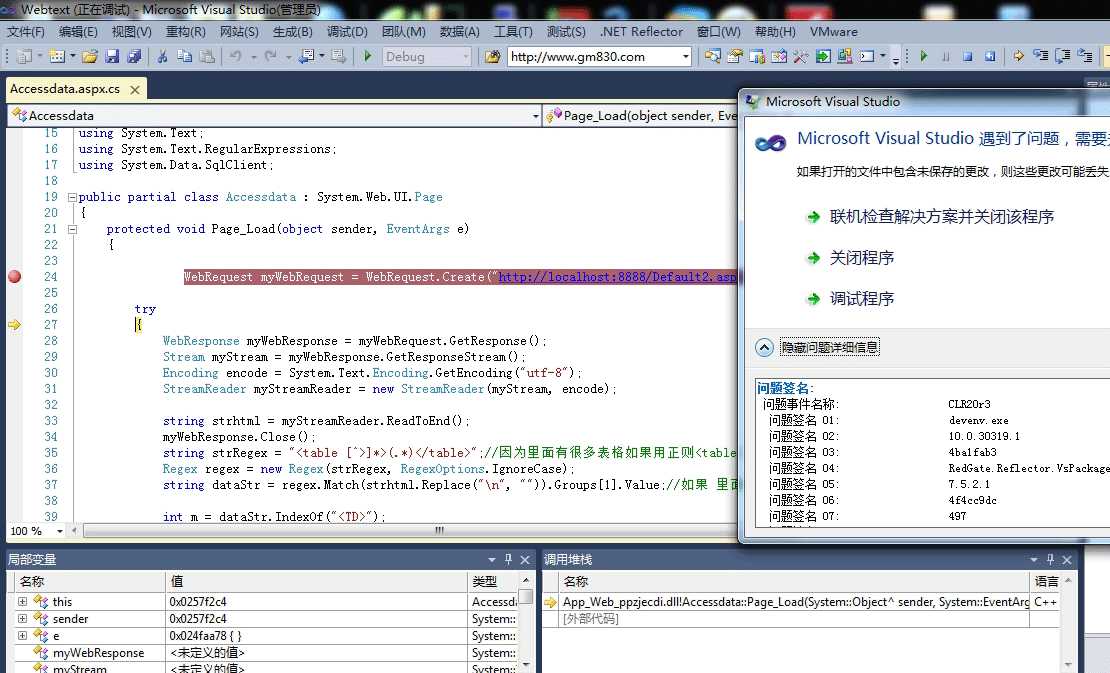
Task: Click Break All pause icon
Action: (x=945, y=57)
